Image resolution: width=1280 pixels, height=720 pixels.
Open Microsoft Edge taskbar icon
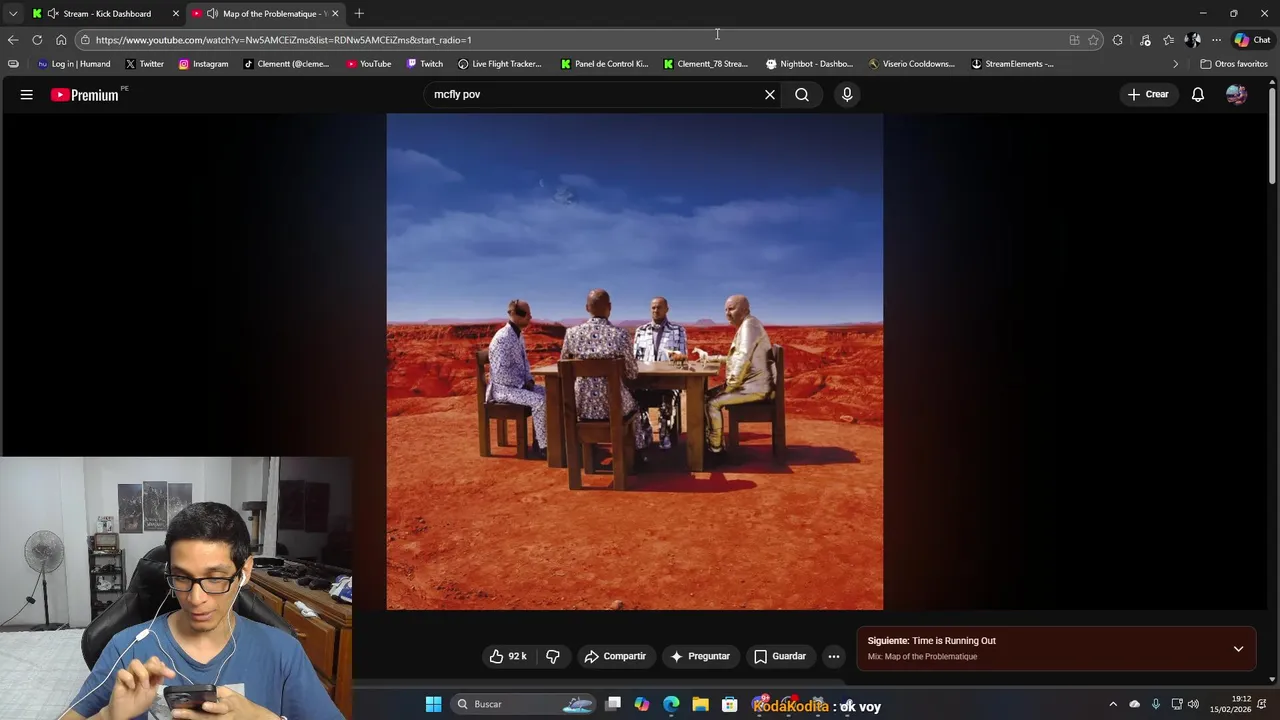coord(671,704)
